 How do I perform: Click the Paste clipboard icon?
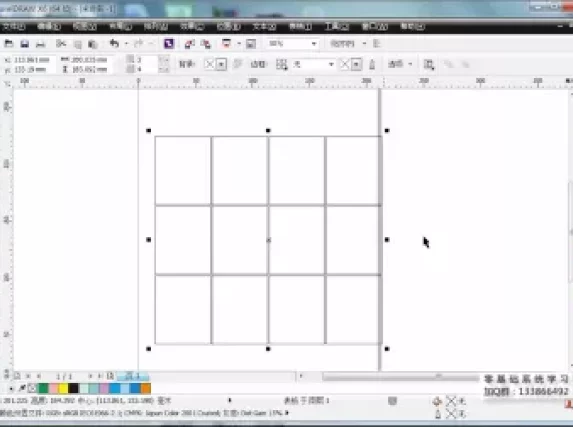point(92,44)
